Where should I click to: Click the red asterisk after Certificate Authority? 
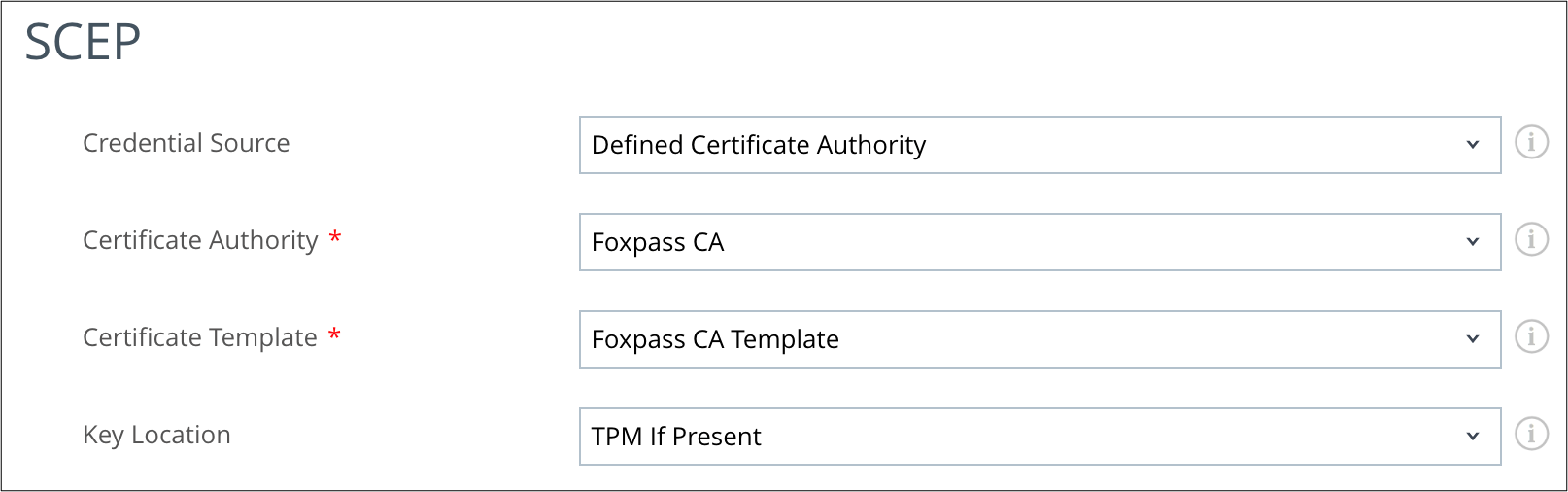point(335,237)
